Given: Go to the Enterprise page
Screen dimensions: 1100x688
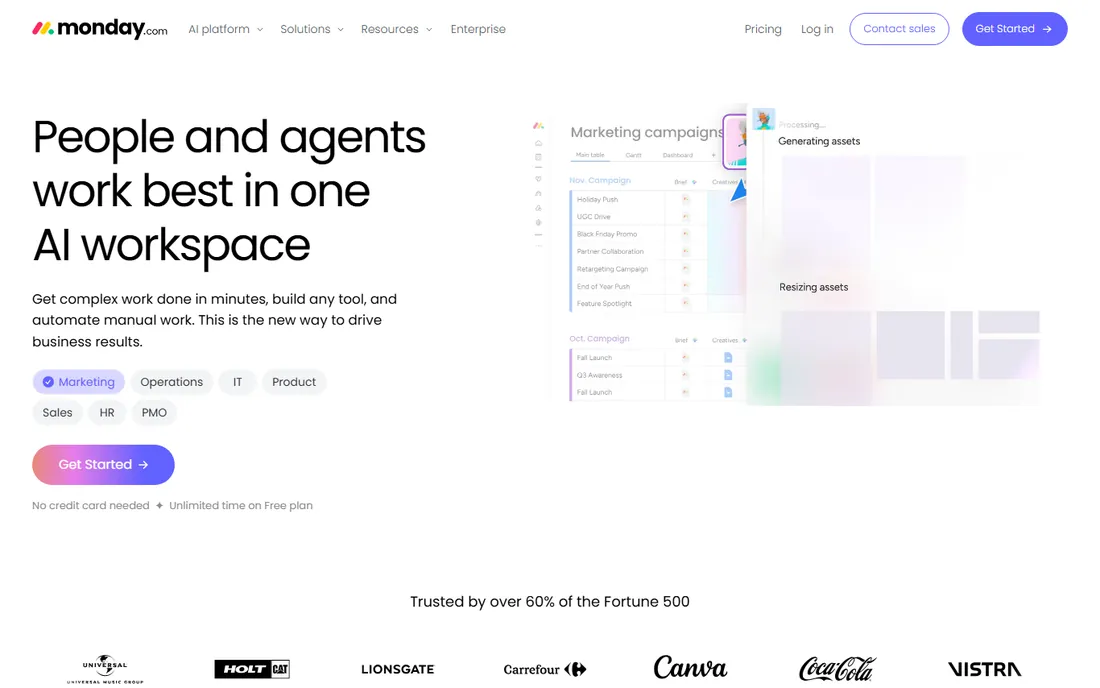Looking at the screenshot, I should pyautogui.click(x=478, y=29).
